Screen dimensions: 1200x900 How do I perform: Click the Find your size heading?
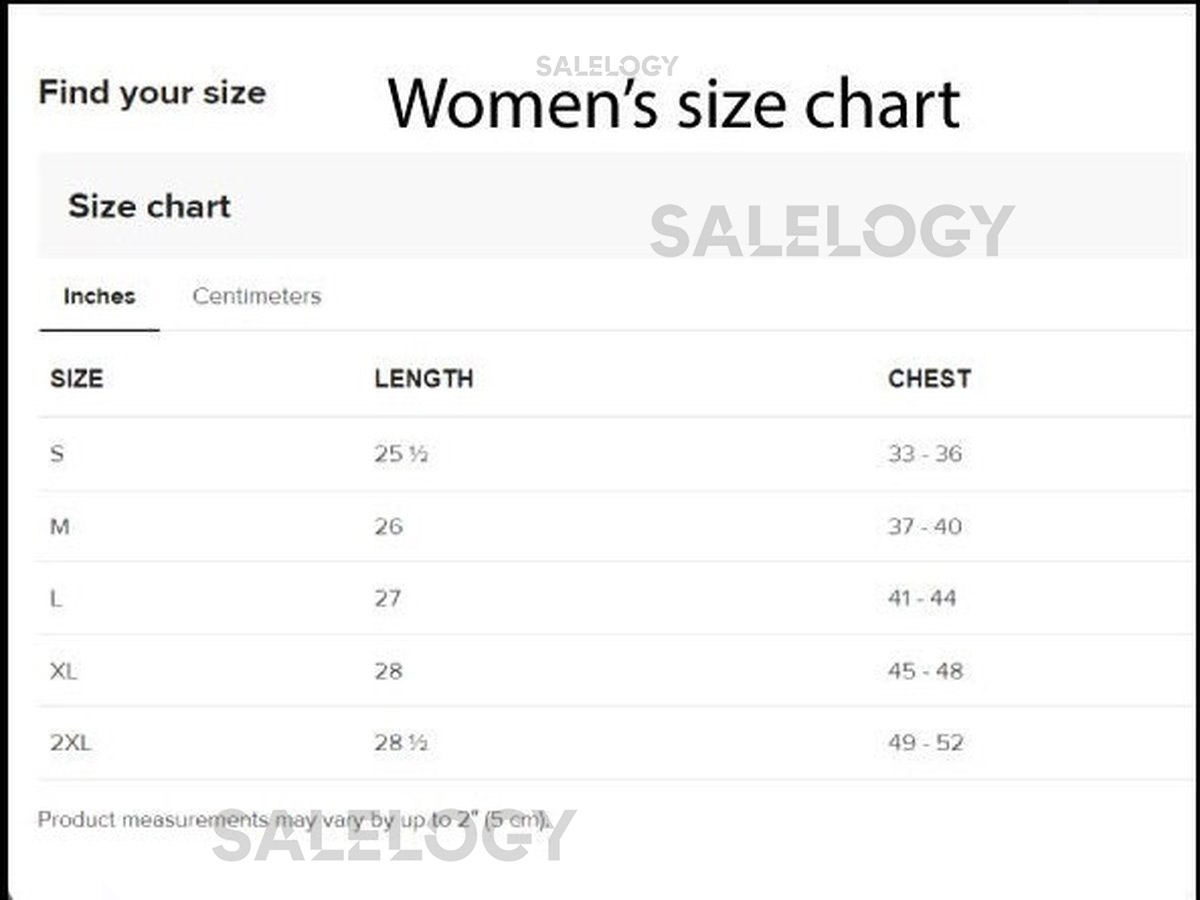[152, 93]
